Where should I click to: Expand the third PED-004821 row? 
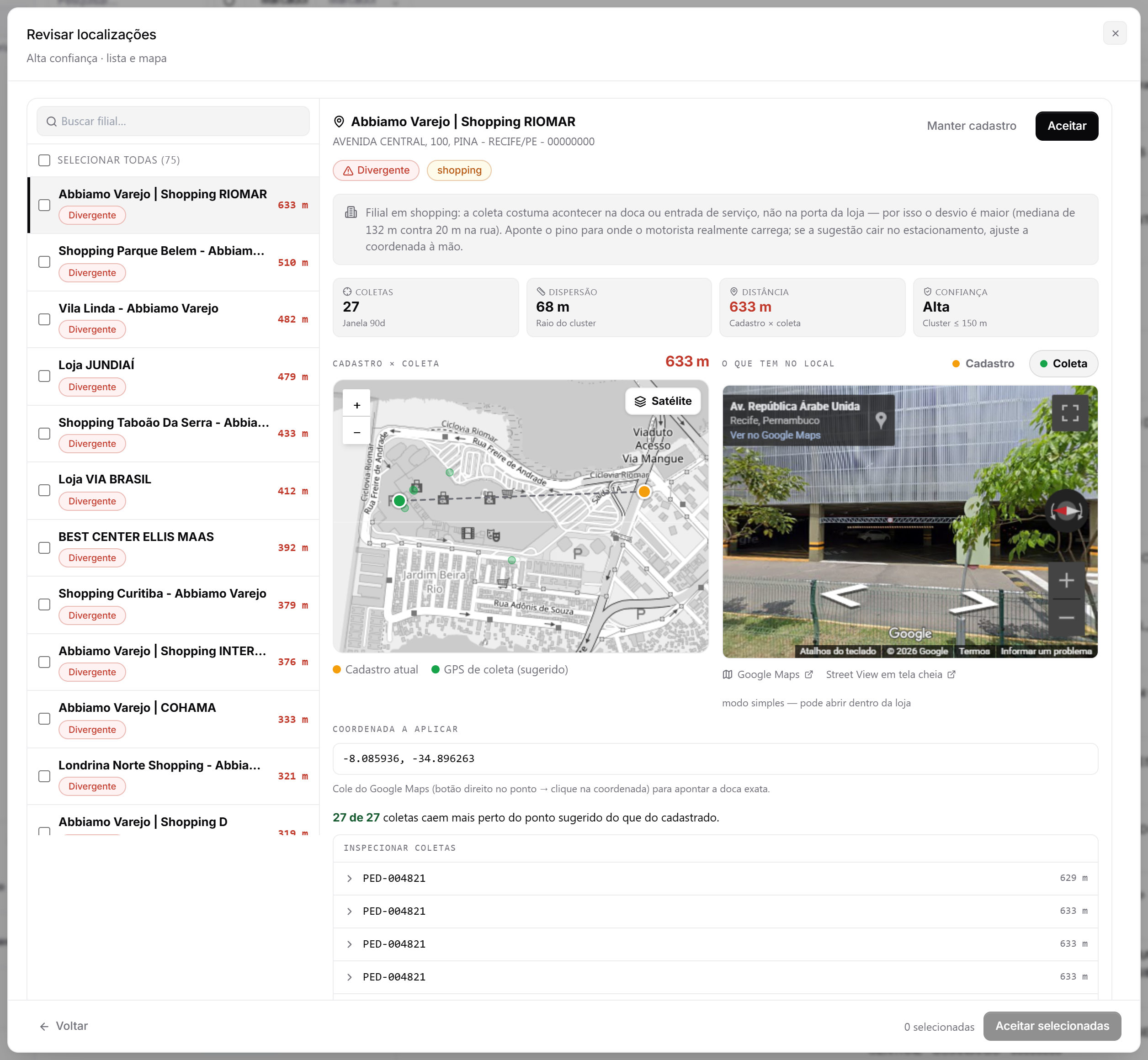pyautogui.click(x=715, y=943)
